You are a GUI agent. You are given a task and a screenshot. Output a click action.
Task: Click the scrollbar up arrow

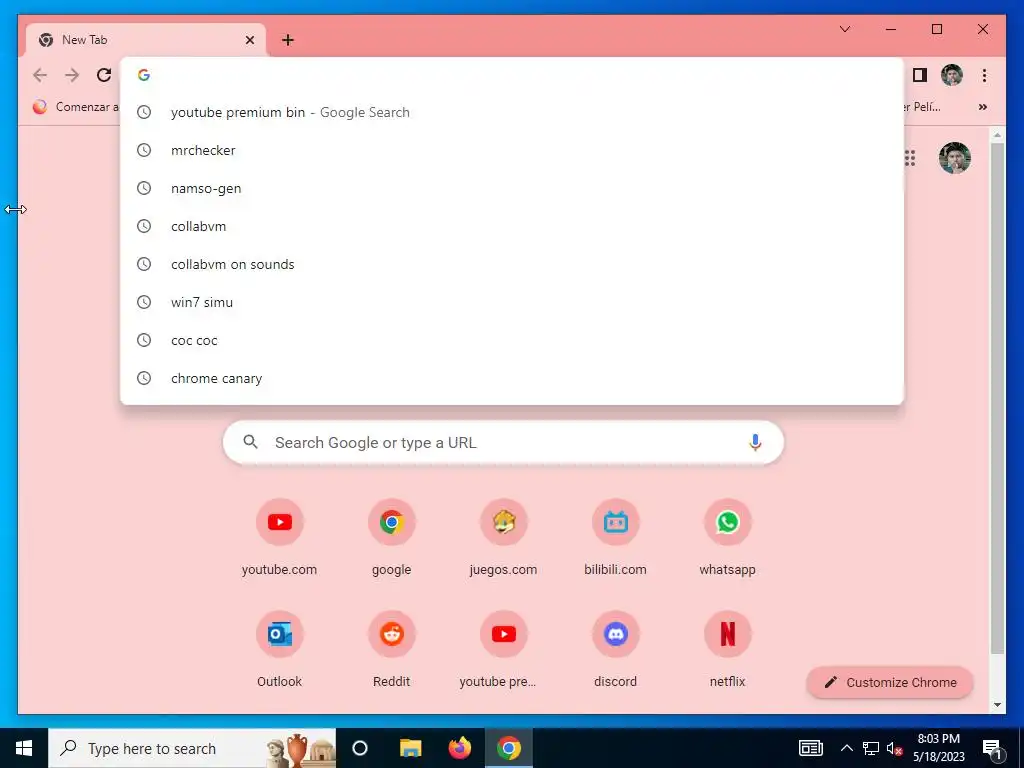997,135
